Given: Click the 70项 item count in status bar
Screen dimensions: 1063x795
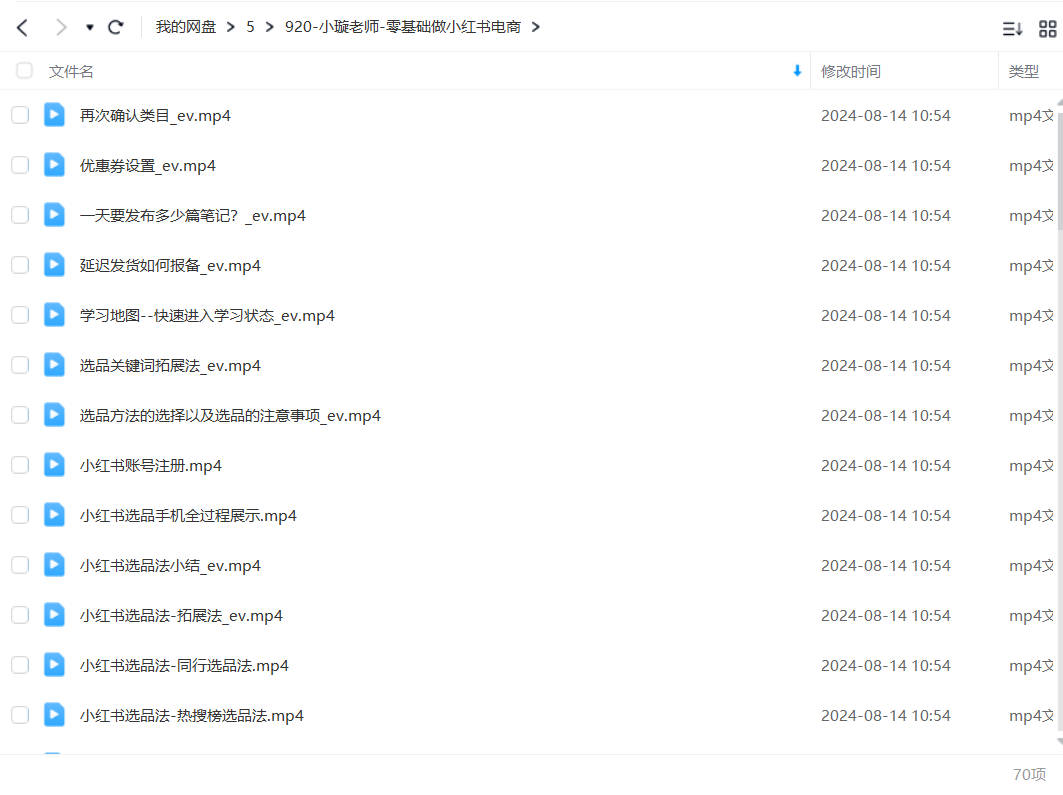Looking at the screenshot, I should [1029, 774].
